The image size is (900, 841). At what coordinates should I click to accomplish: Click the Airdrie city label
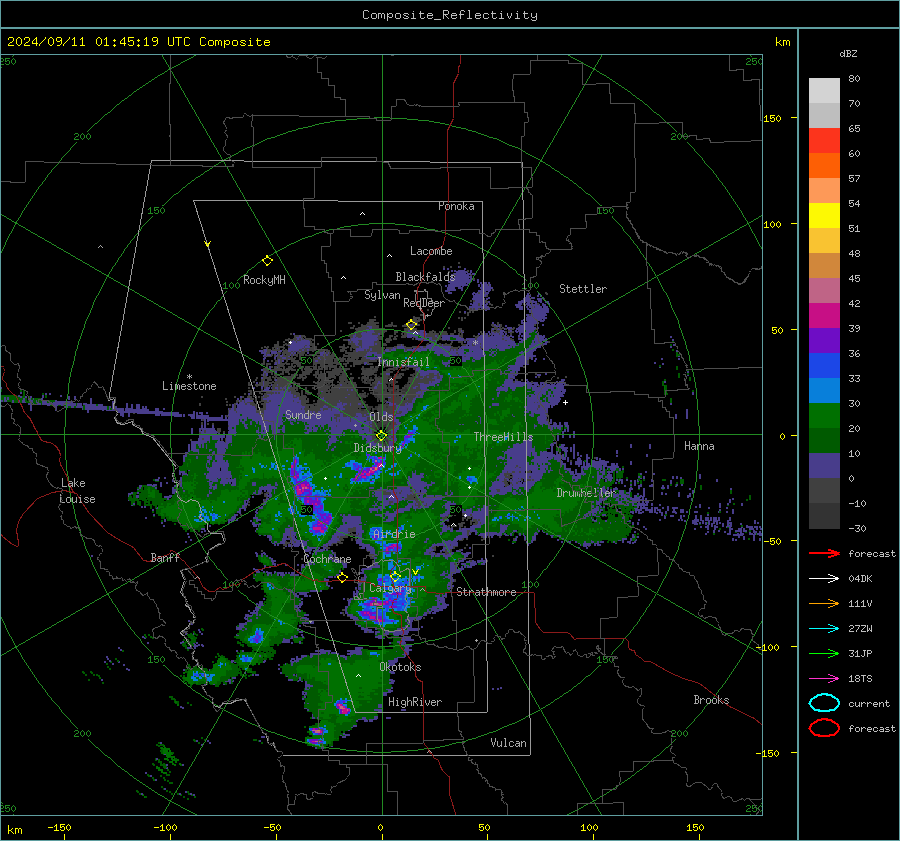394,534
